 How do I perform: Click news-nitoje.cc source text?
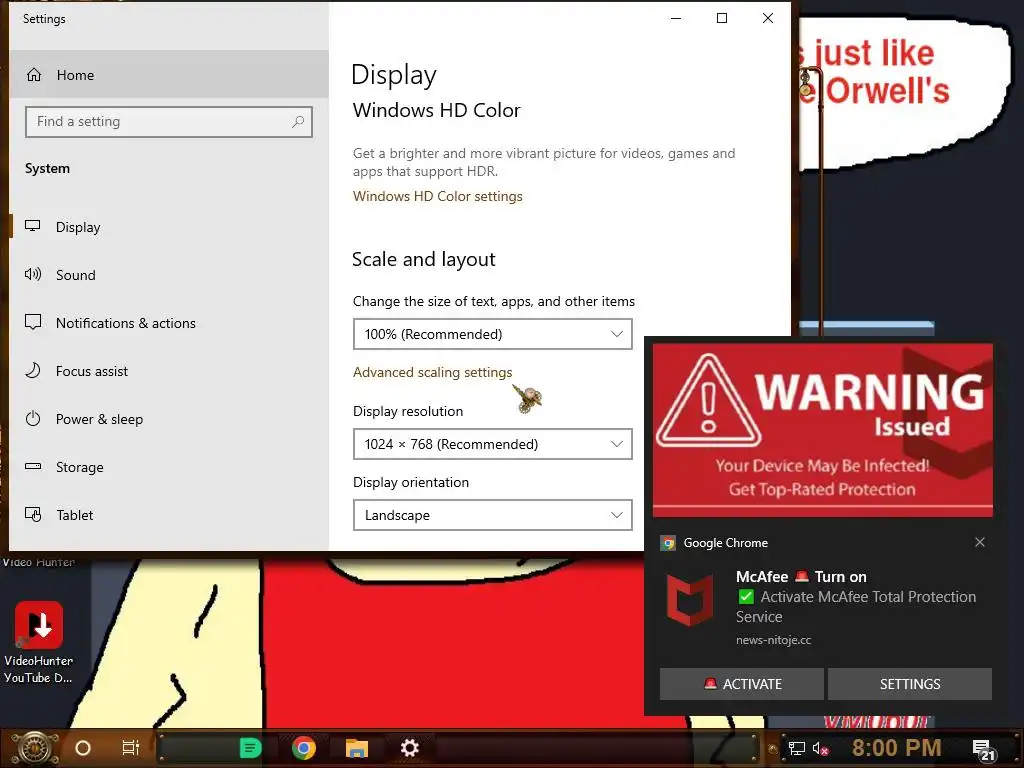tap(773, 640)
